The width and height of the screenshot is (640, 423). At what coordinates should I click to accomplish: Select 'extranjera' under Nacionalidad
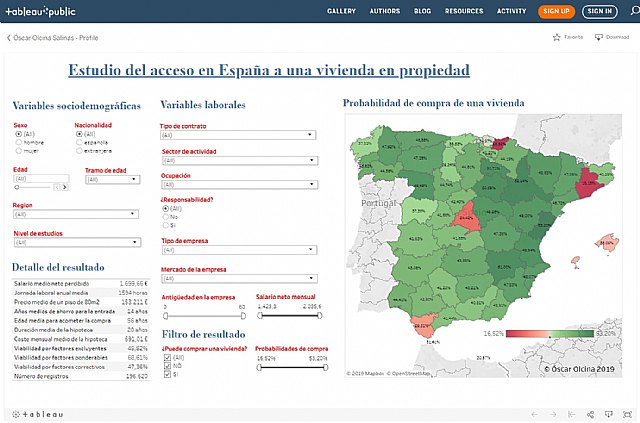coord(79,150)
